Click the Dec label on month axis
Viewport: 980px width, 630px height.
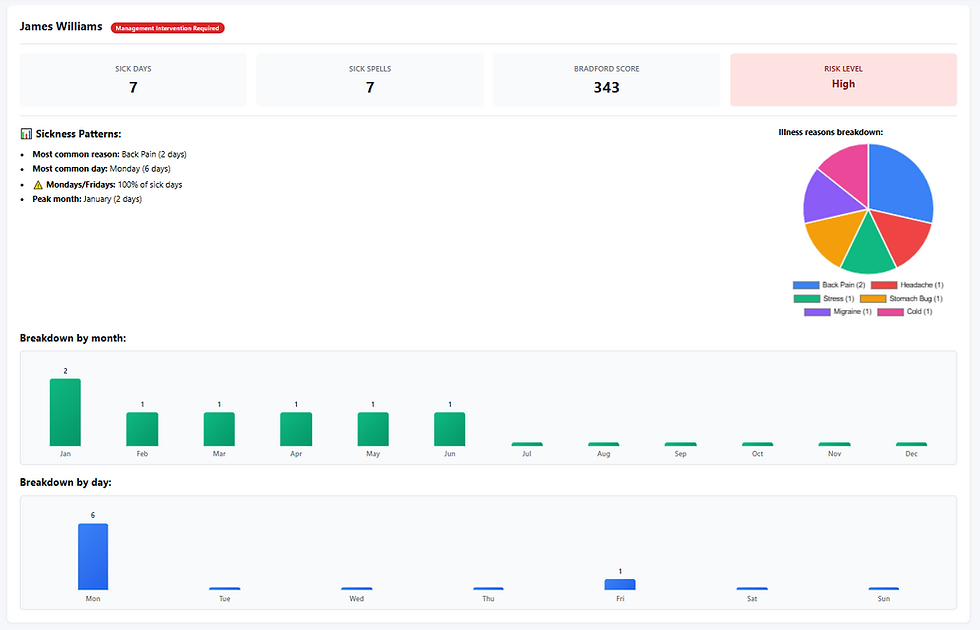(x=911, y=454)
